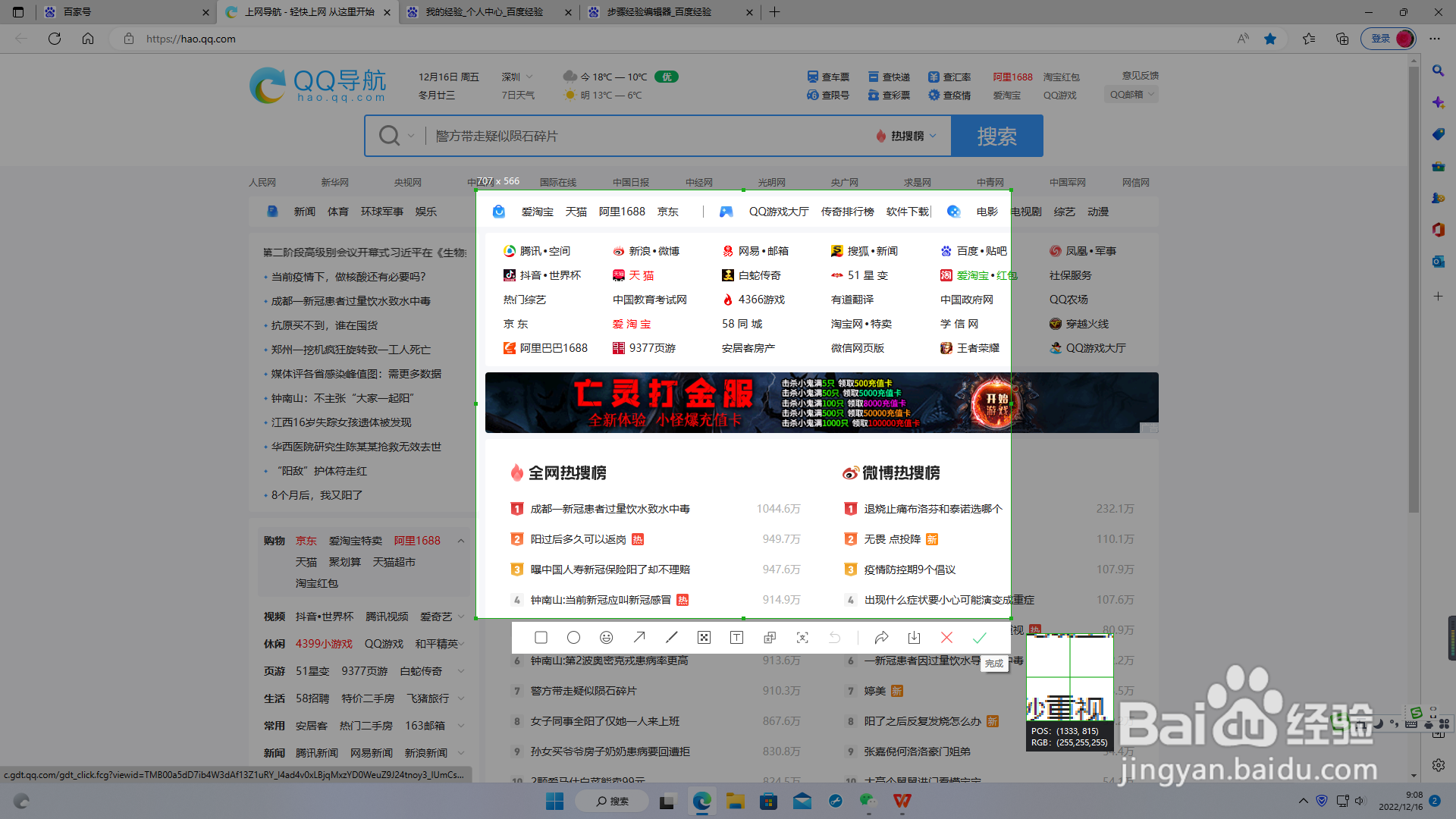Open the Edge sidebar search icon
Viewport: 1456px width, 819px height.
point(1438,71)
